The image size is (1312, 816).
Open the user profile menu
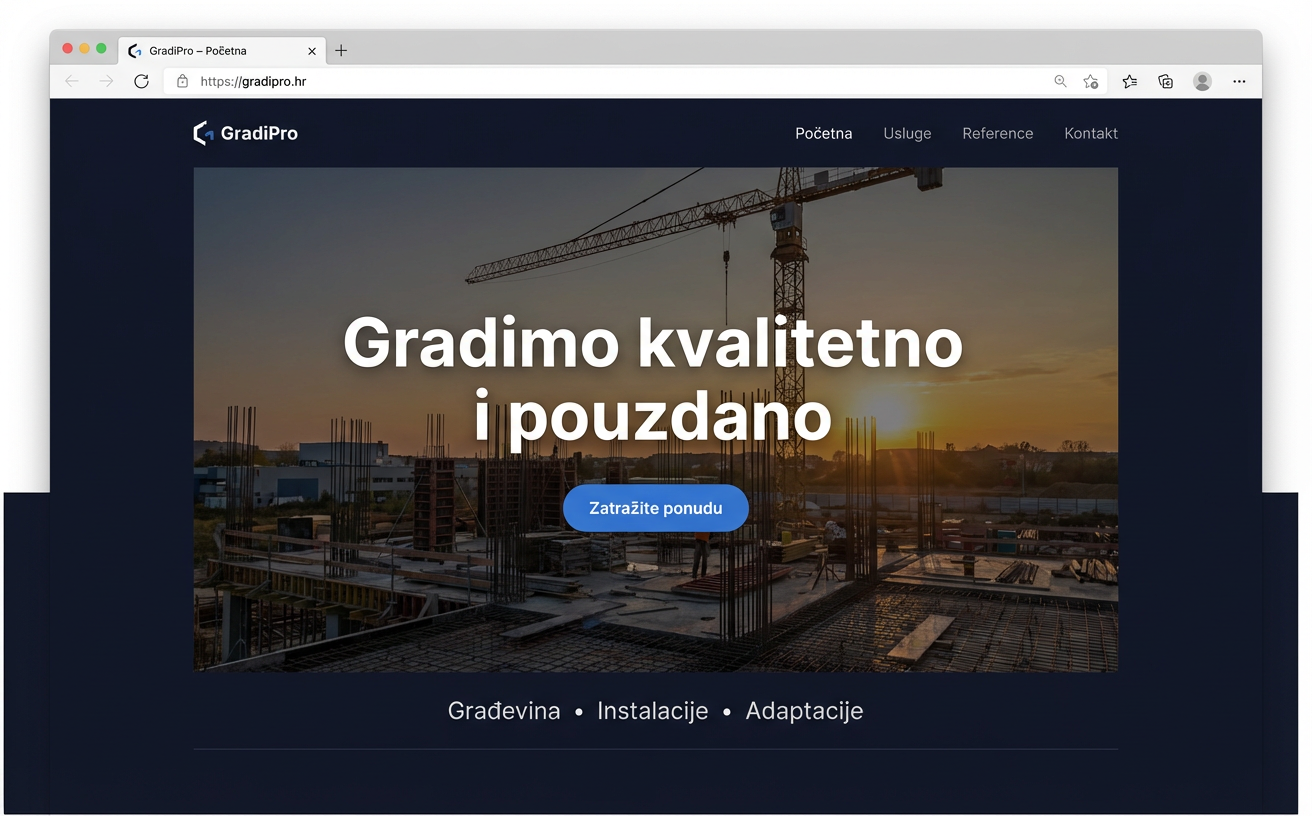coord(1203,82)
